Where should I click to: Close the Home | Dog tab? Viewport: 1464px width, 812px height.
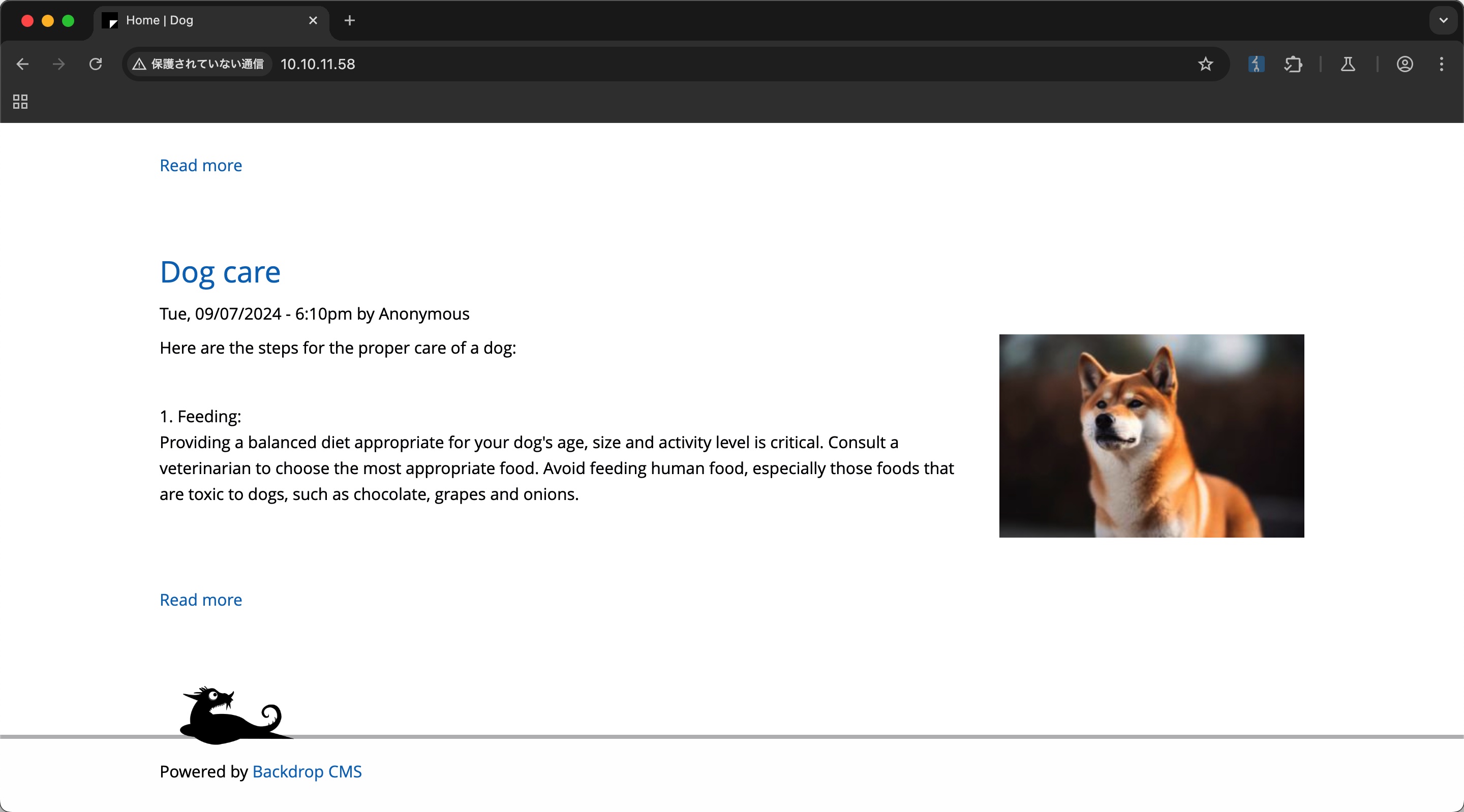pos(313,20)
